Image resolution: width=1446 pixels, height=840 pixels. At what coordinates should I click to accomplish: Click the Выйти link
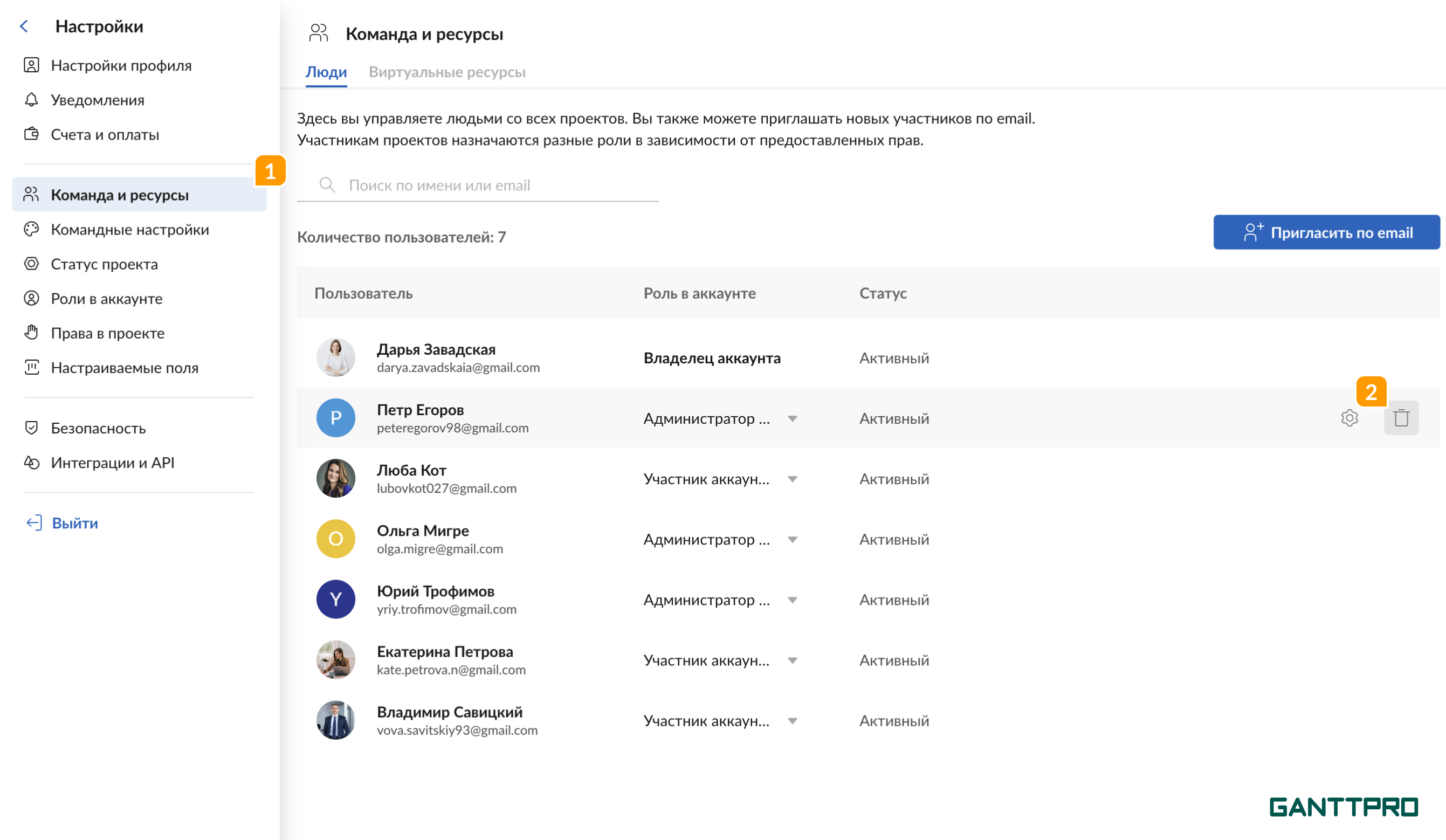(74, 522)
